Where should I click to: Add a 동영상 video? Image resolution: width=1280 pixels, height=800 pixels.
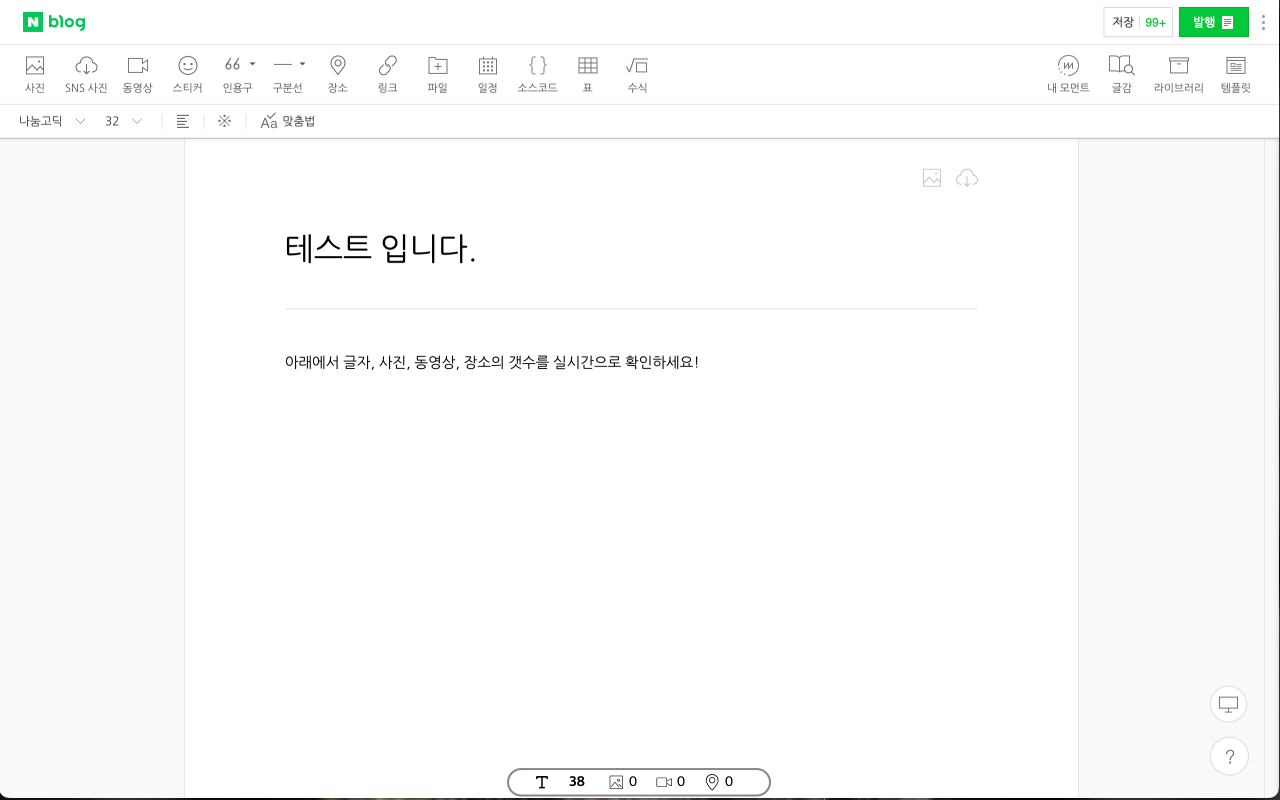click(x=138, y=74)
